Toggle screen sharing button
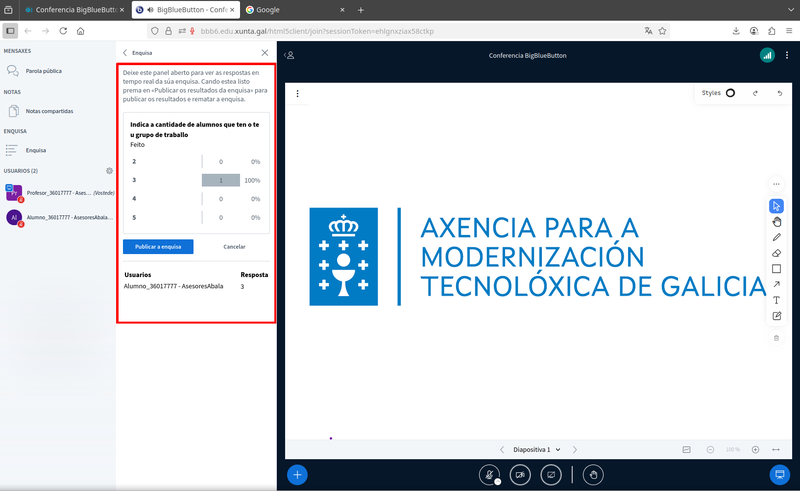The image size is (800, 491). pos(550,475)
